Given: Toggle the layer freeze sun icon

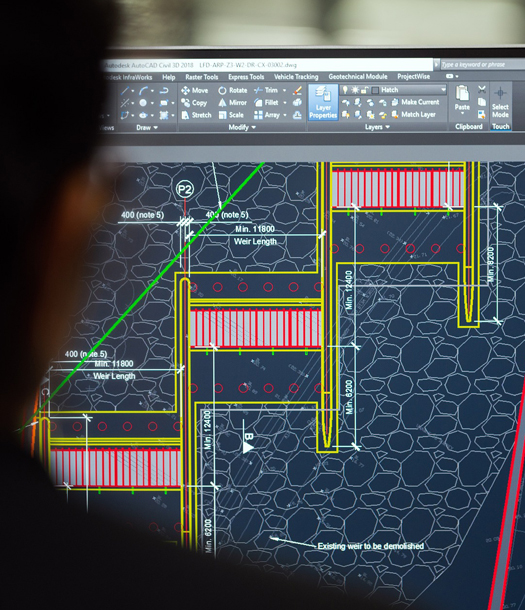Looking at the screenshot, I should (x=355, y=90).
